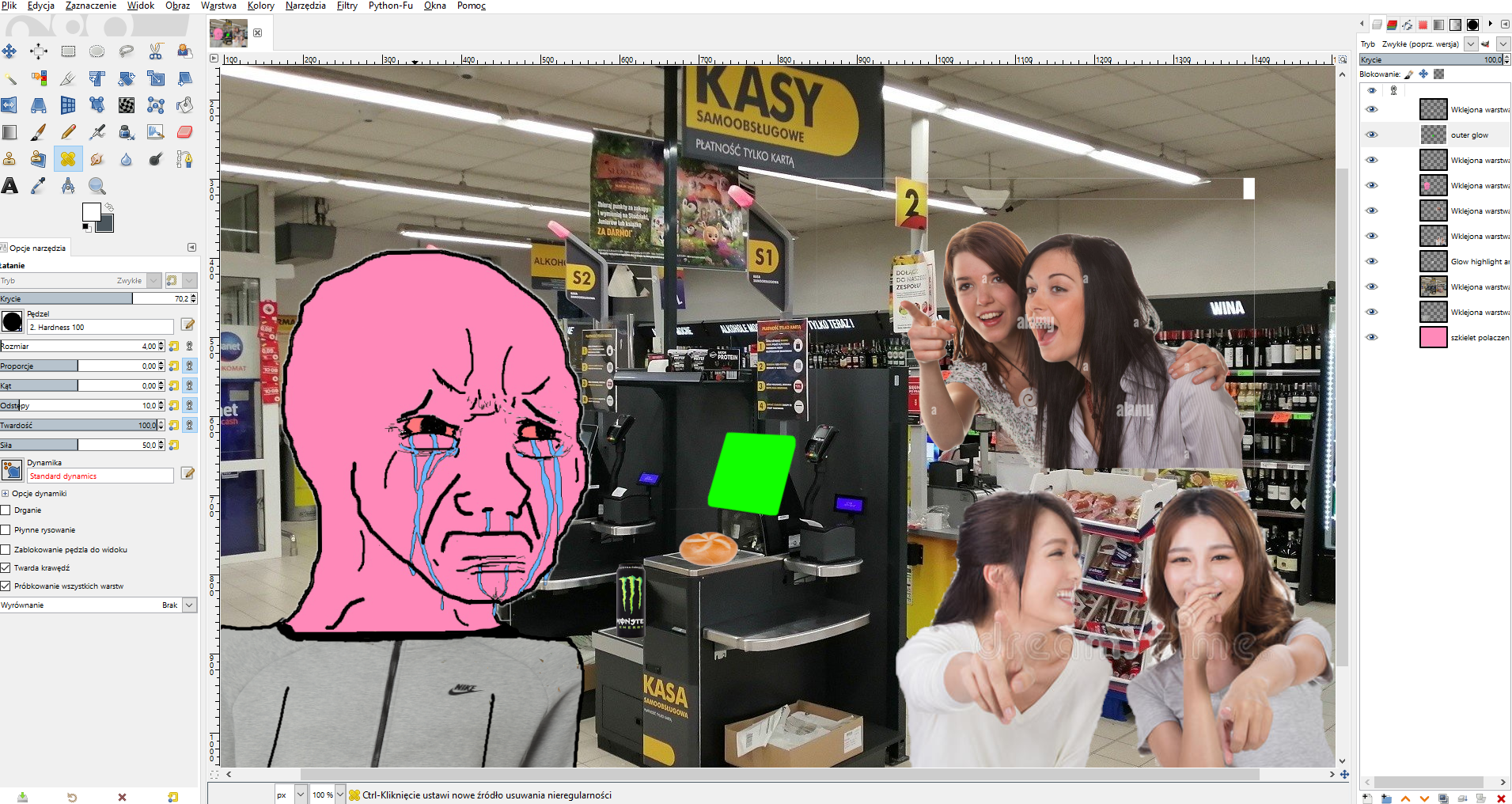Open layers dock tab configuration menu
The image size is (1512, 804).
[x=1505, y=25]
